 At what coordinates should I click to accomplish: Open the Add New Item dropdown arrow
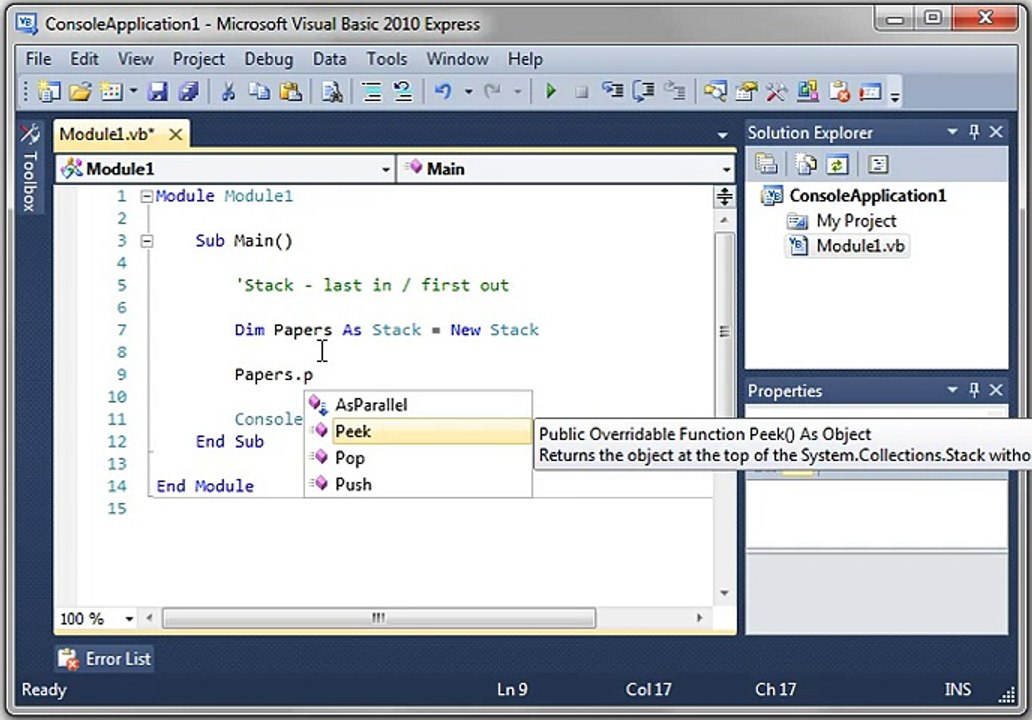point(133,91)
